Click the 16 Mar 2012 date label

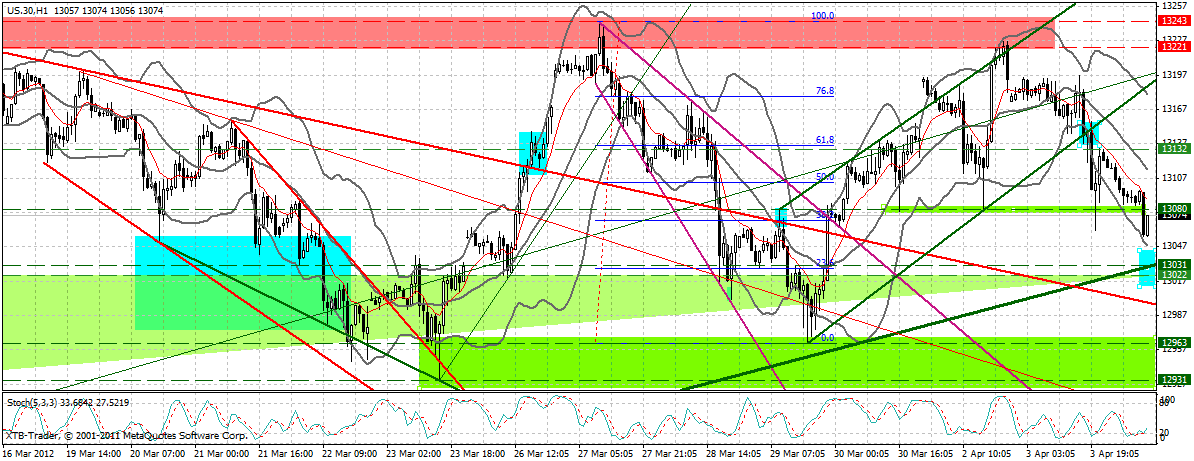point(27,453)
